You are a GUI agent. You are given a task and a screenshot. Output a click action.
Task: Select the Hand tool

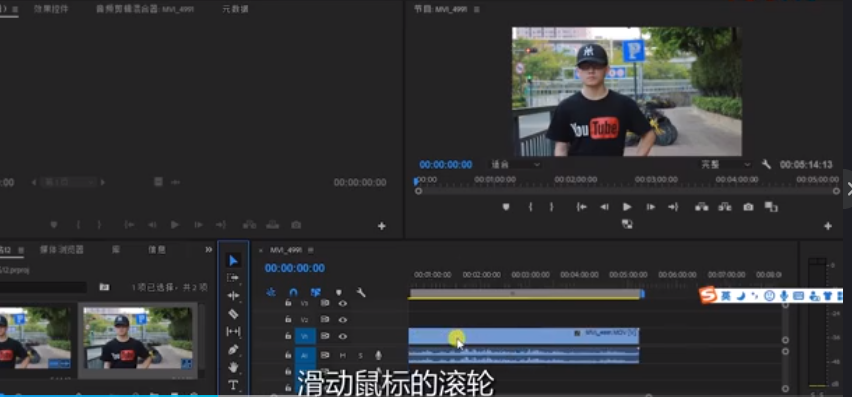click(233, 367)
